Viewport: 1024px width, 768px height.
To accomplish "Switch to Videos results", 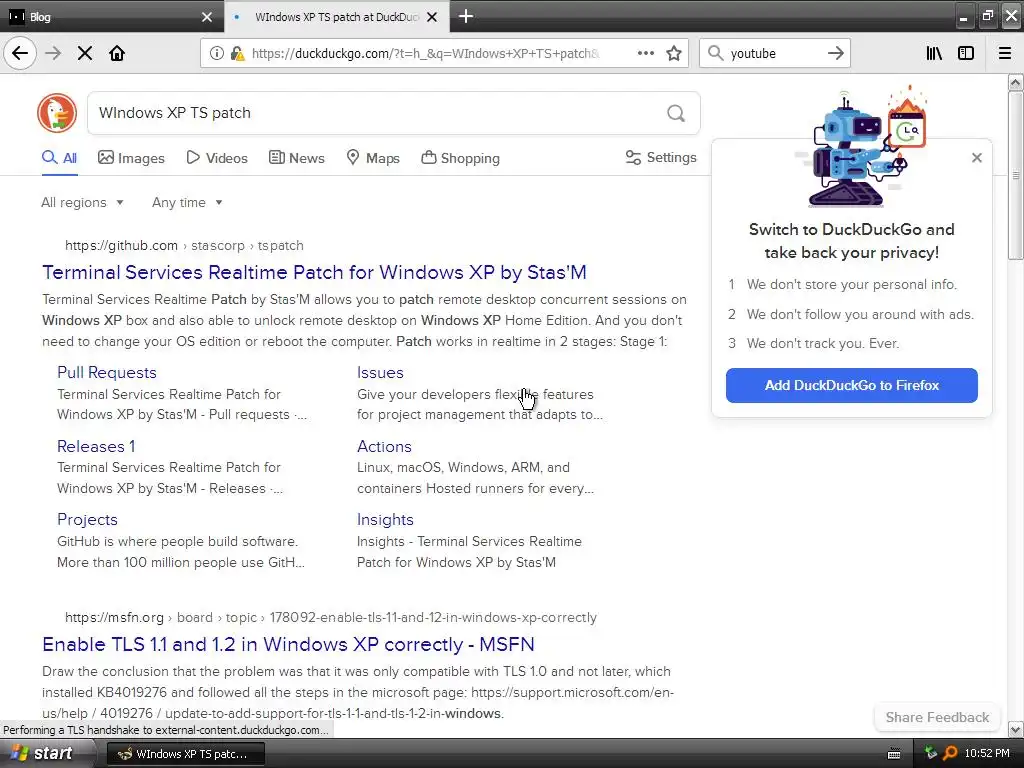I will click(217, 158).
